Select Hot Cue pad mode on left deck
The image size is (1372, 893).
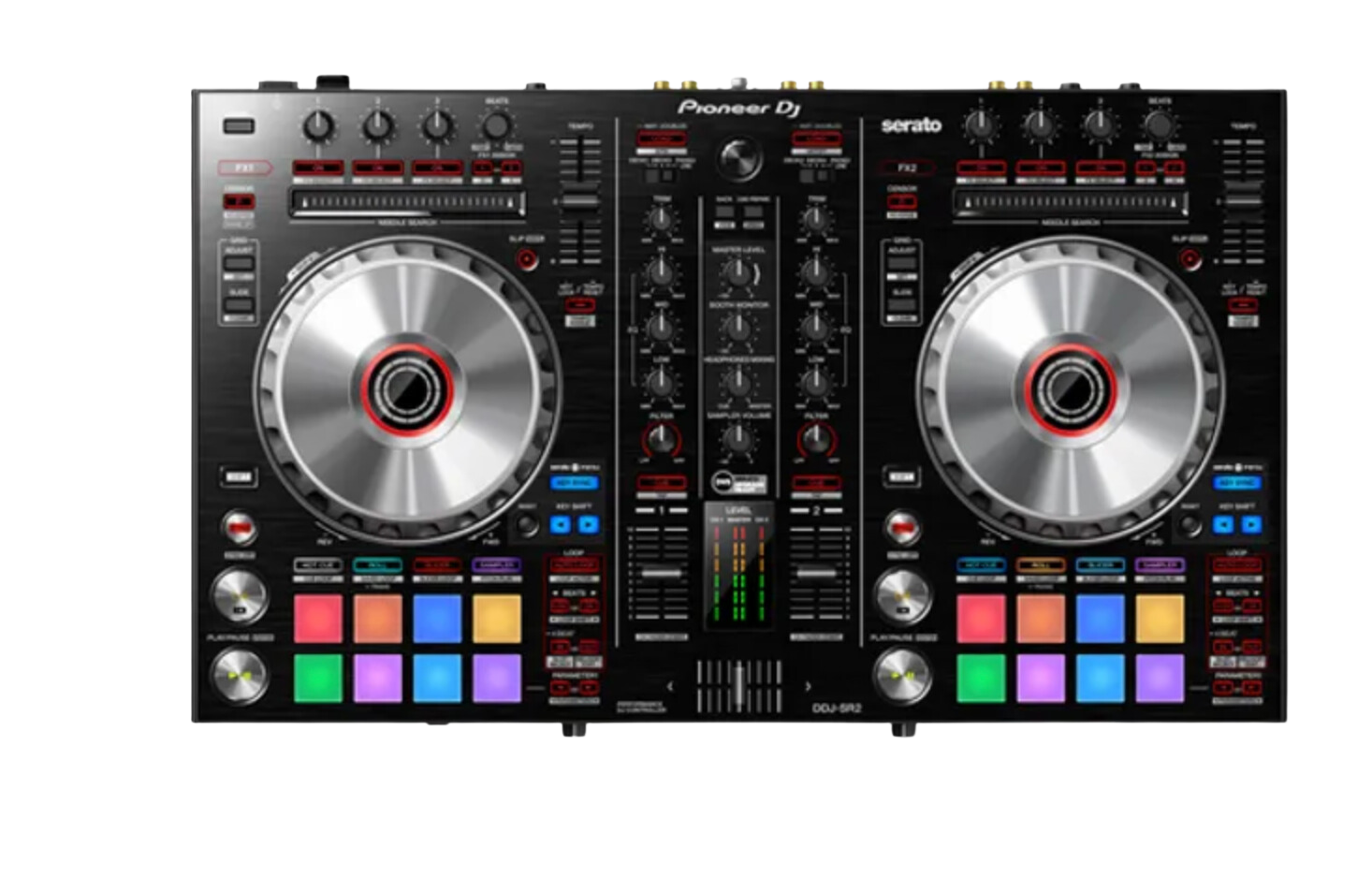[318, 565]
